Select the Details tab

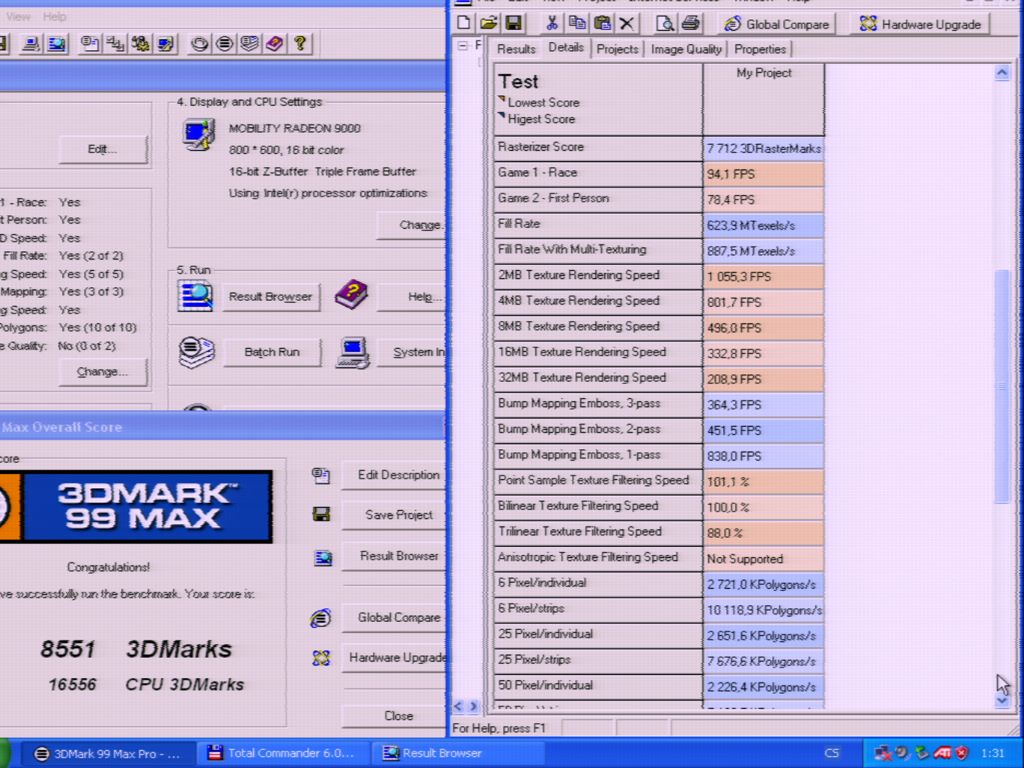tap(566, 47)
